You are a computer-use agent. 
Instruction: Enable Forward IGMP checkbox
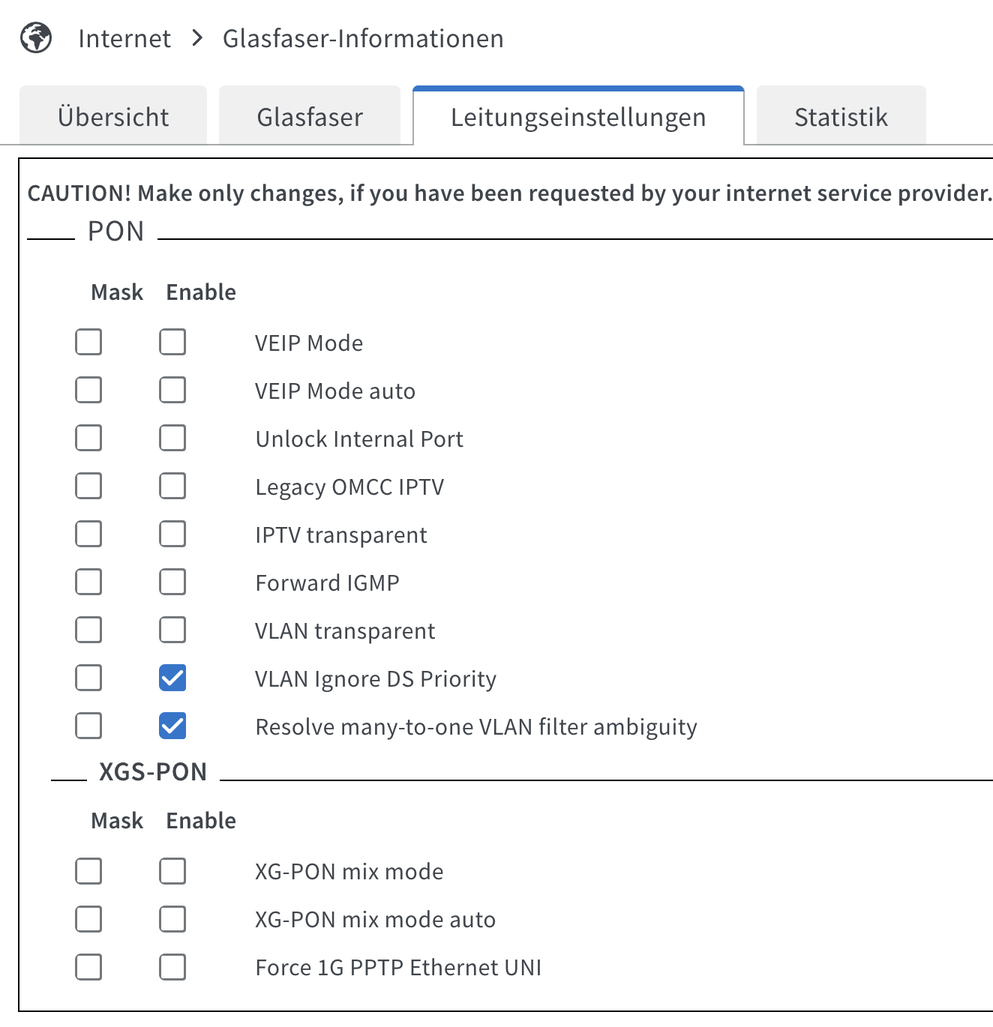coord(172,582)
